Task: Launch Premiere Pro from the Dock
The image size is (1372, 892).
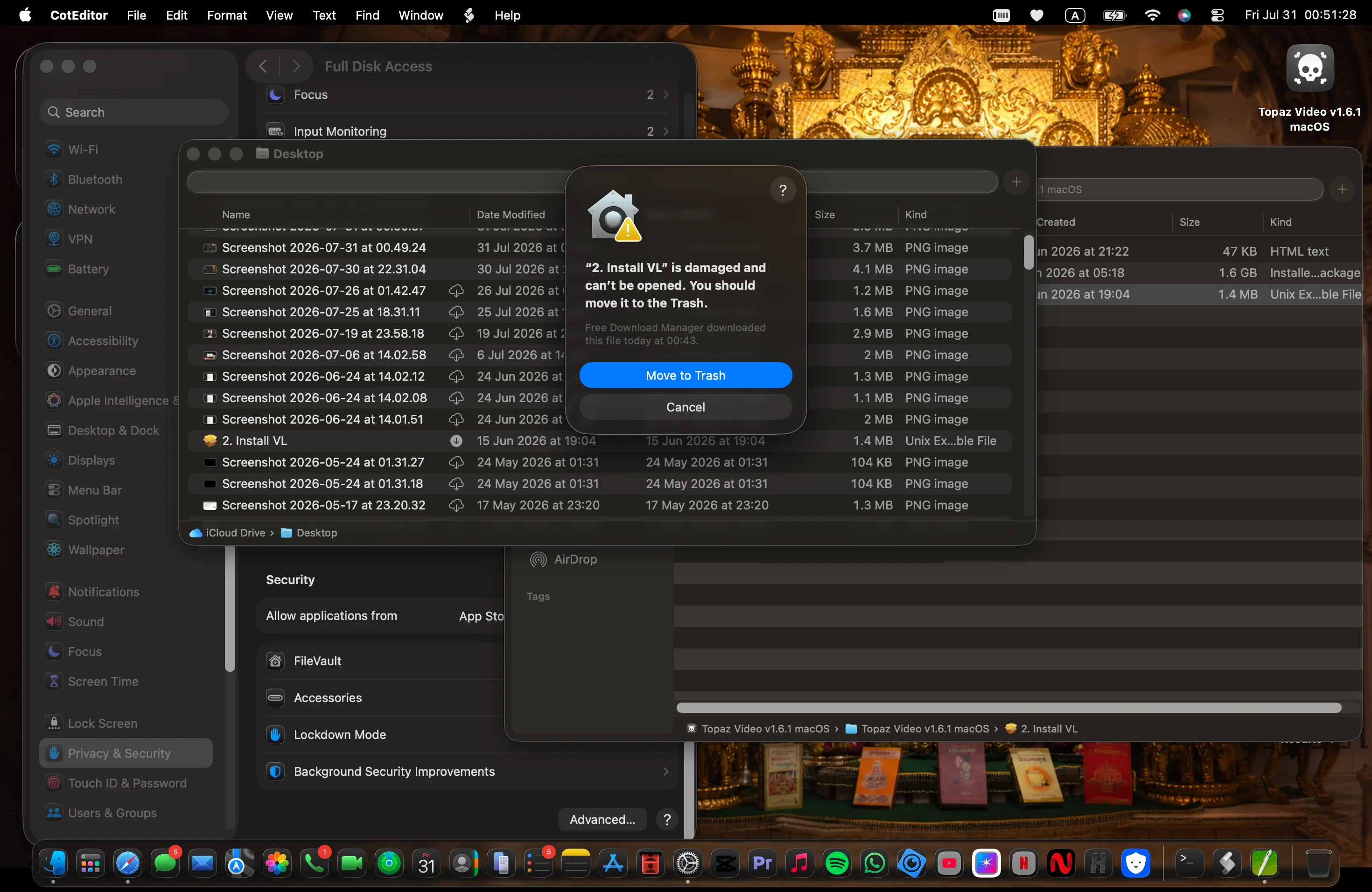Action: [762, 863]
